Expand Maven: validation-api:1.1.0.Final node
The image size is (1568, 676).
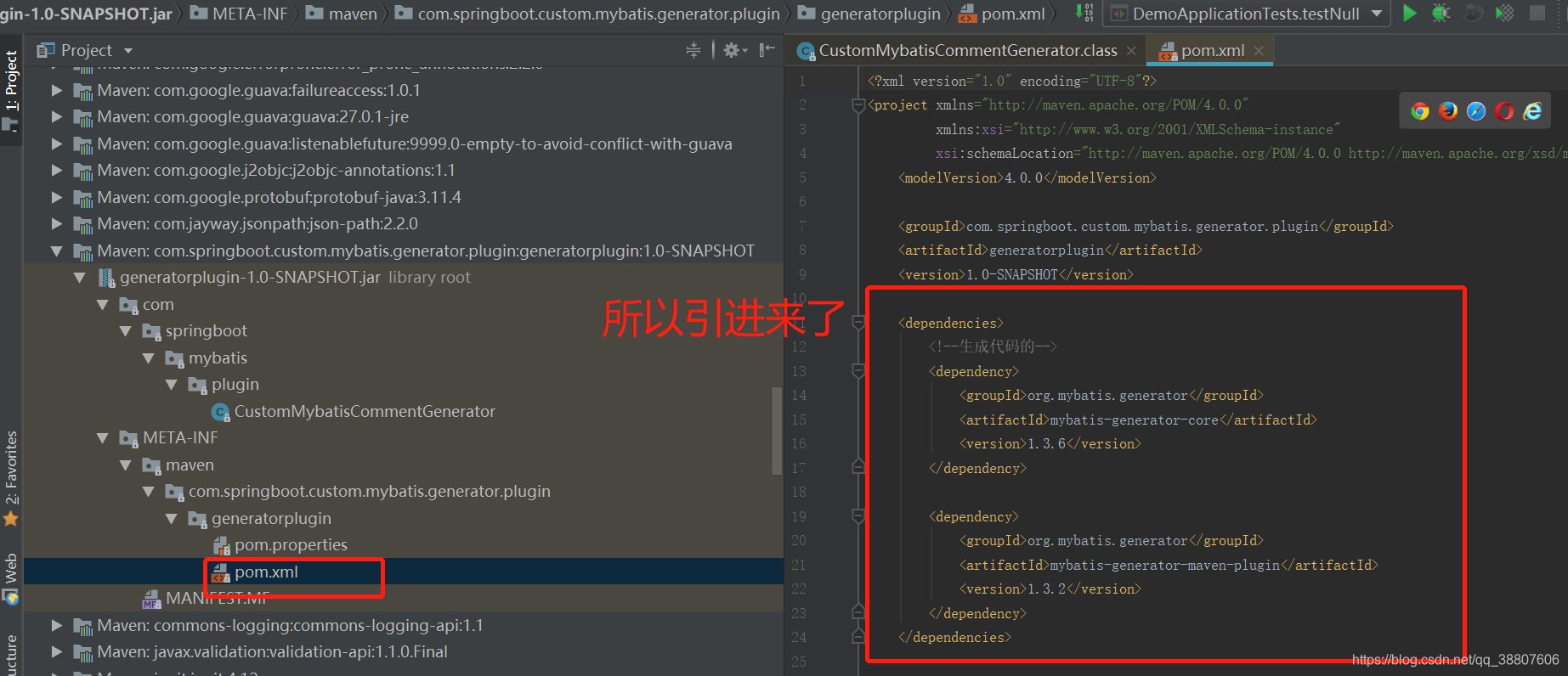point(56,651)
